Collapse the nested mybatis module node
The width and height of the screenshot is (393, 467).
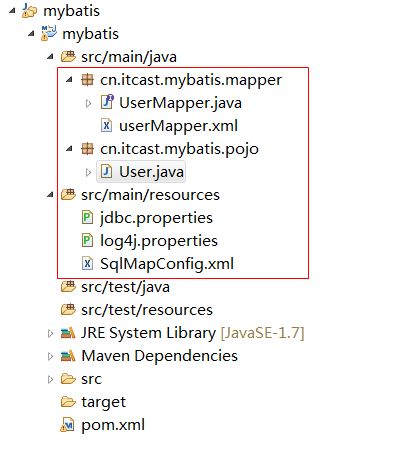(x=31, y=34)
